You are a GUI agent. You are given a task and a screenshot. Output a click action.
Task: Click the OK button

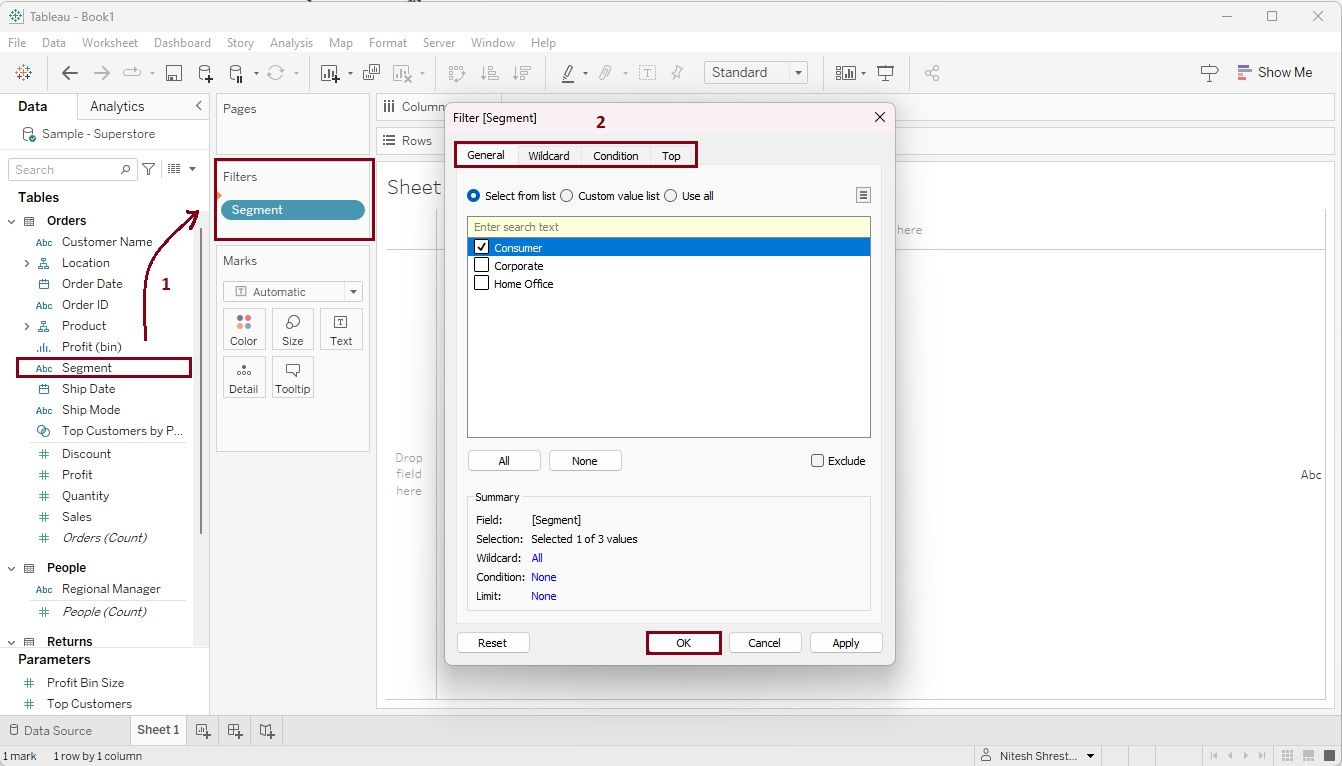point(683,643)
